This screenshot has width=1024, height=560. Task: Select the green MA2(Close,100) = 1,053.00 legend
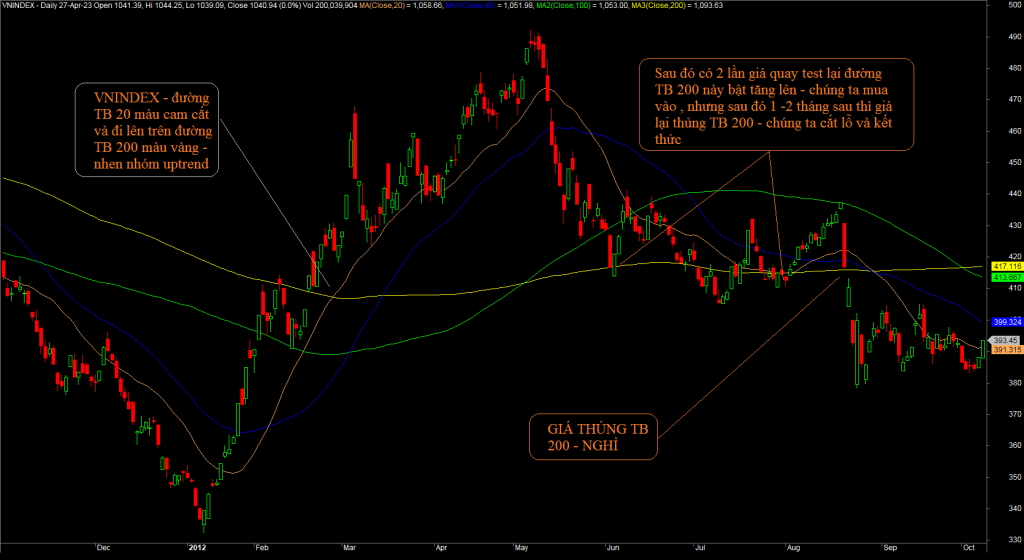coord(582,5)
